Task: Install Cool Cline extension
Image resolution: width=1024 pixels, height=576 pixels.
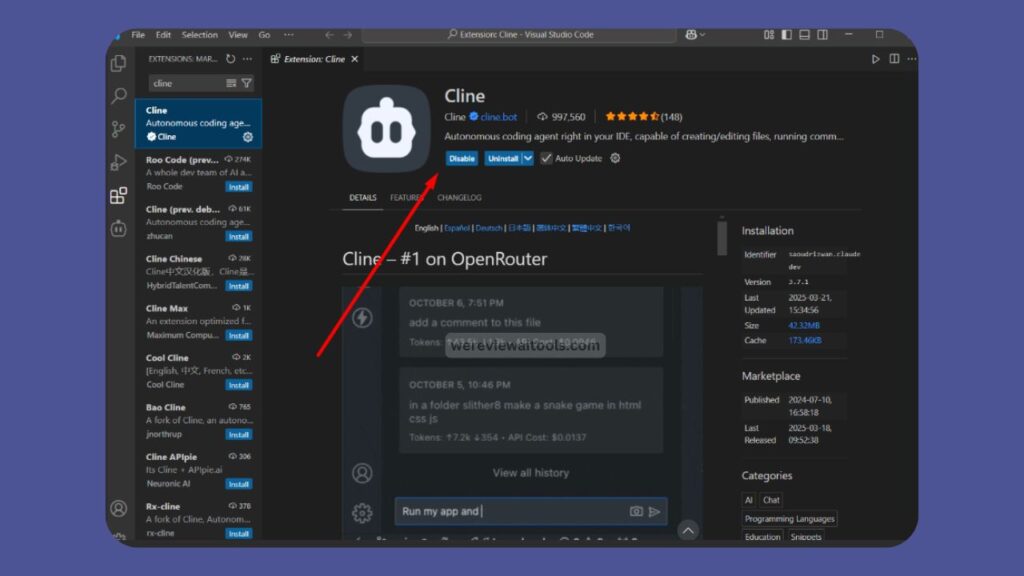Action: coord(238,385)
